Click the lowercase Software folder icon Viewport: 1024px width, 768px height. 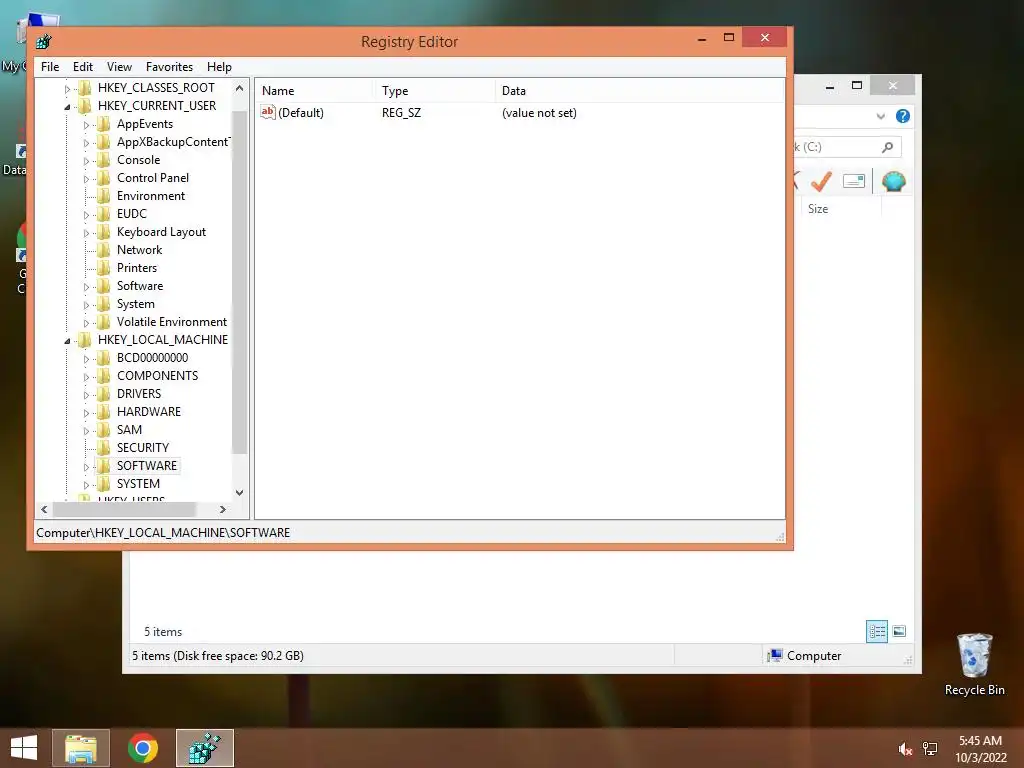tap(104, 285)
